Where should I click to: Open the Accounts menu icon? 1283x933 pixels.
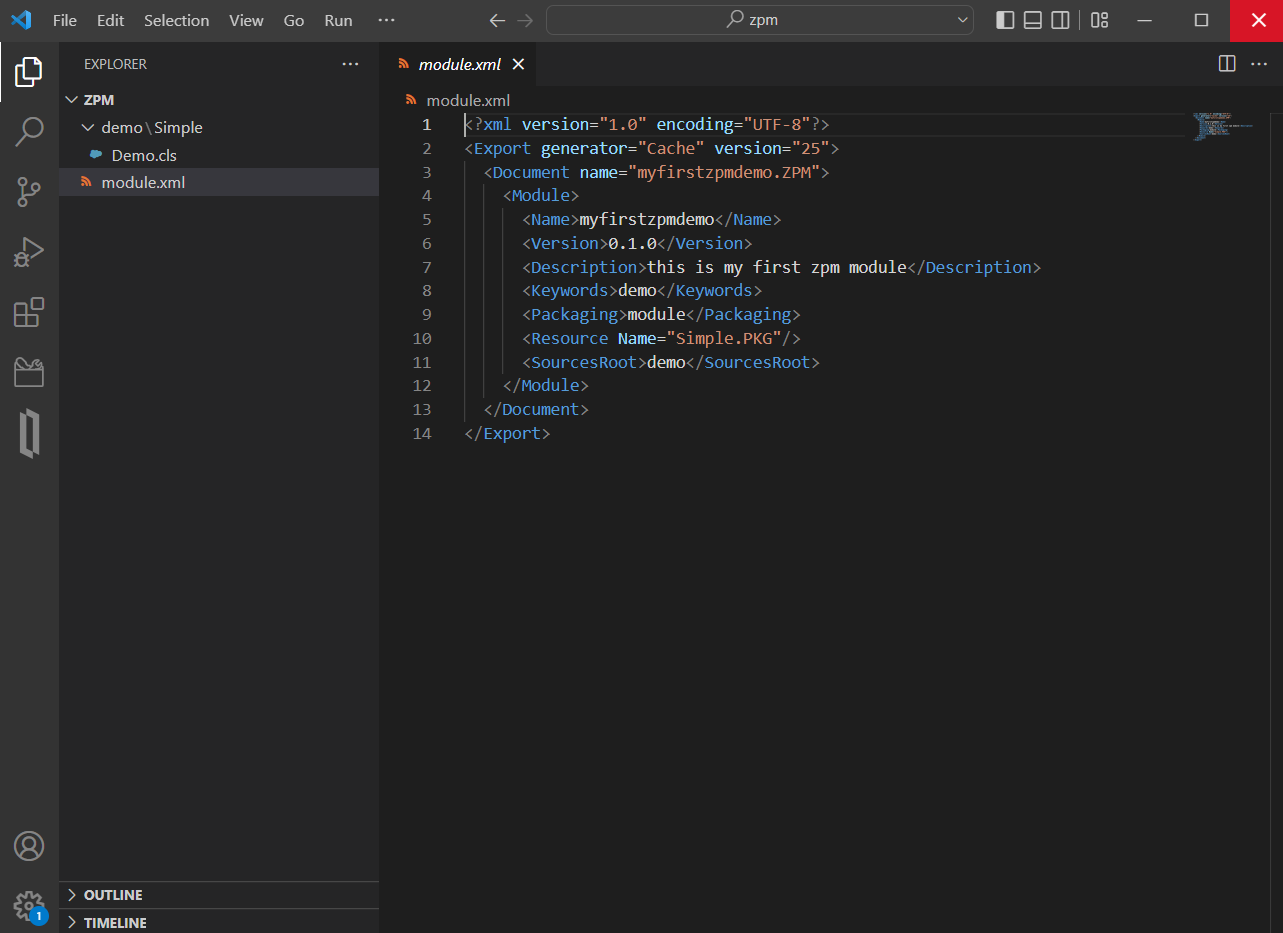coord(29,846)
